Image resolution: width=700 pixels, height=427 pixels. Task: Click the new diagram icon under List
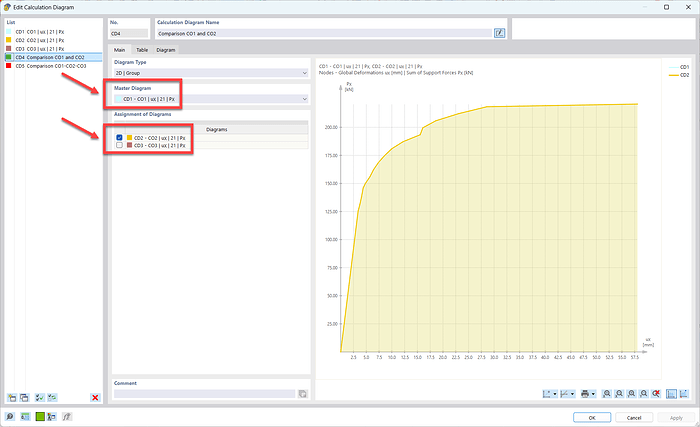coord(11,397)
